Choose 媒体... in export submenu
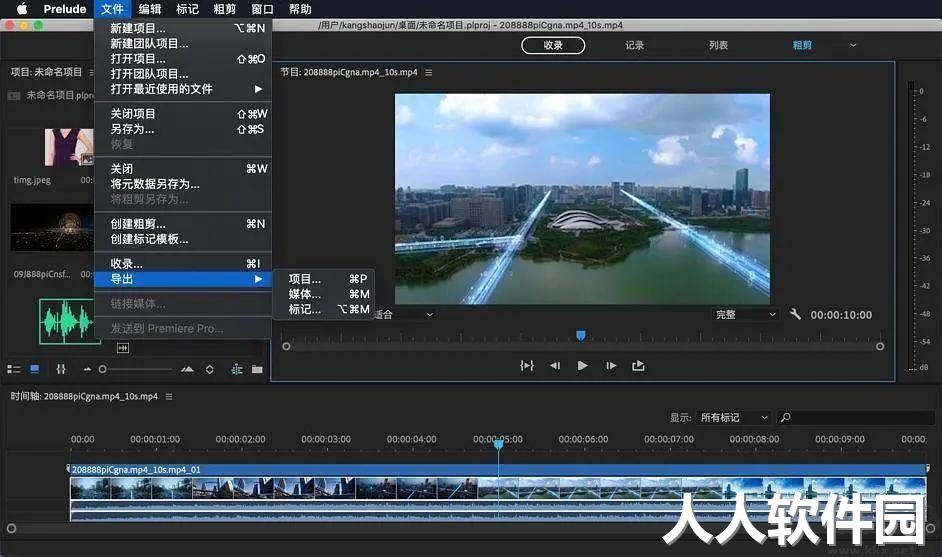942x557 pixels. point(324,294)
